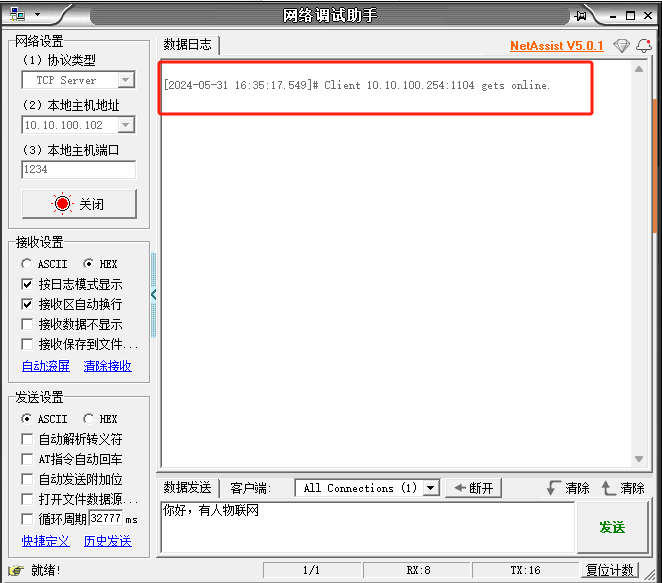Click the orange vertical slider at right edge
Viewport: 662px width, 583px height.
pos(655,165)
